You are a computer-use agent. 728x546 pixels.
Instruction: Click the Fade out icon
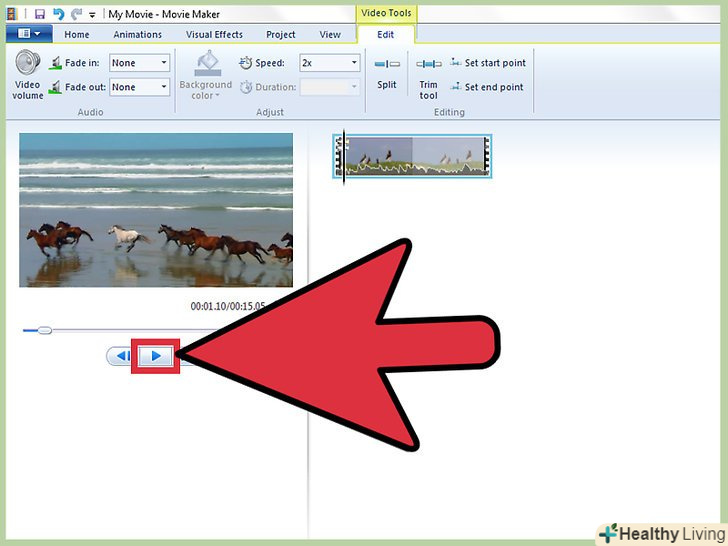click(55, 87)
